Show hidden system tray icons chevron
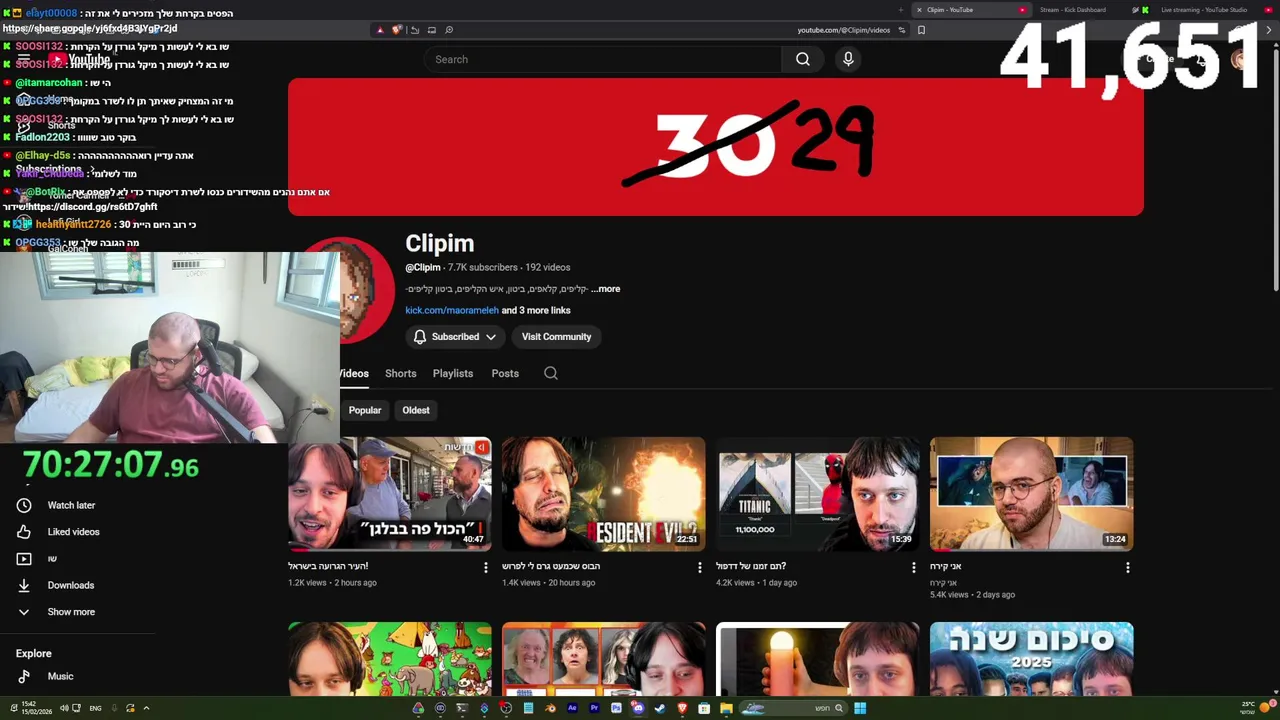Image resolution: width=1280 pixels, height=720 pixels. 146,708
